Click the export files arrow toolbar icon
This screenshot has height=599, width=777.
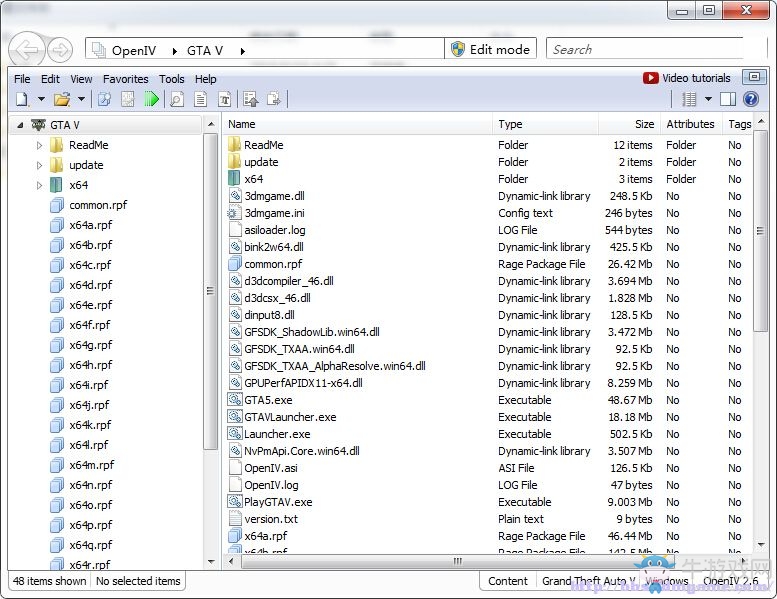(274, 99)
